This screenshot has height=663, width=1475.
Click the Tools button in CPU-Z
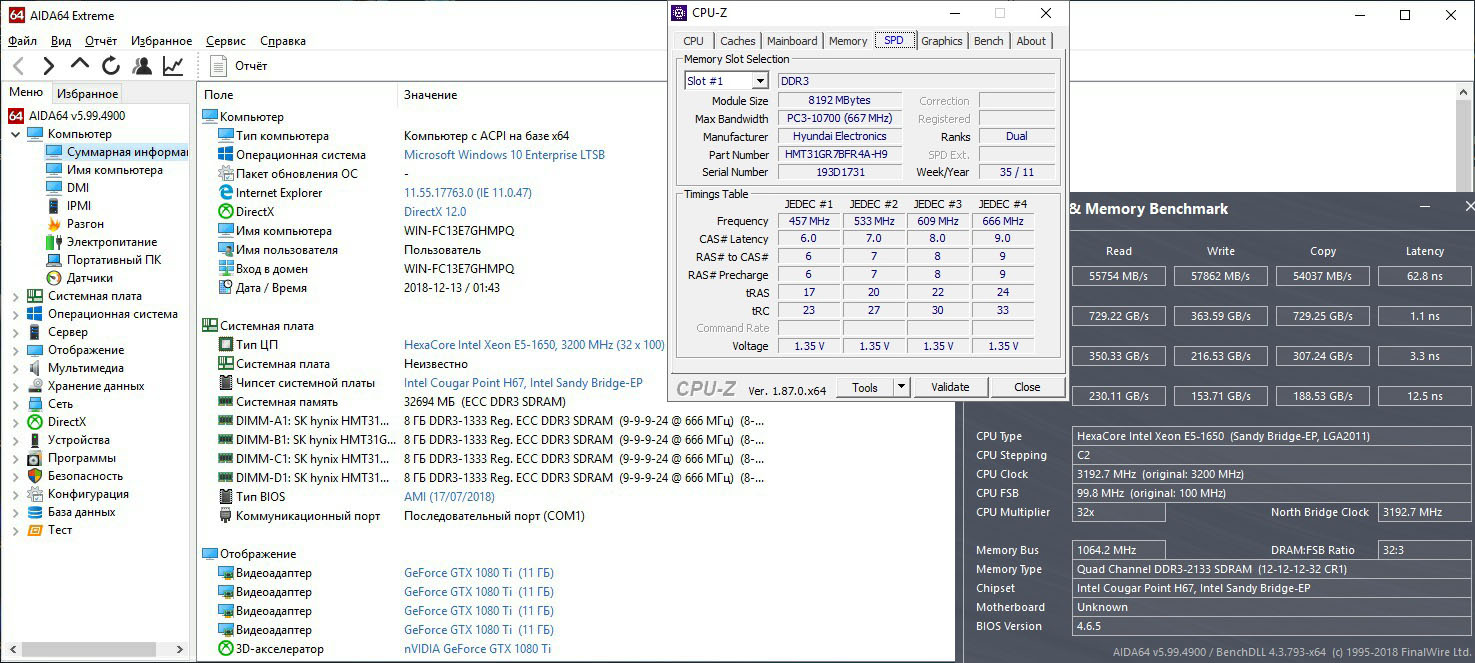(865, 387)
